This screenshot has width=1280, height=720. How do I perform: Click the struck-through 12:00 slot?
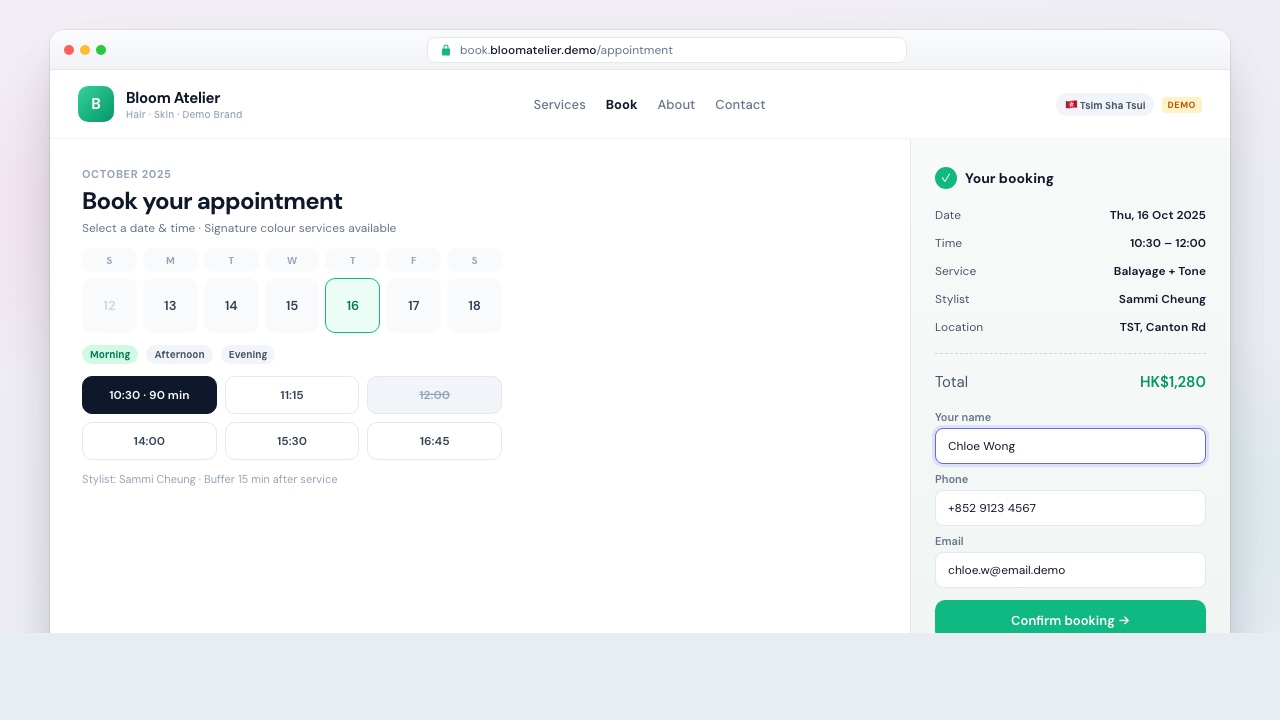(x=434, y=395)
